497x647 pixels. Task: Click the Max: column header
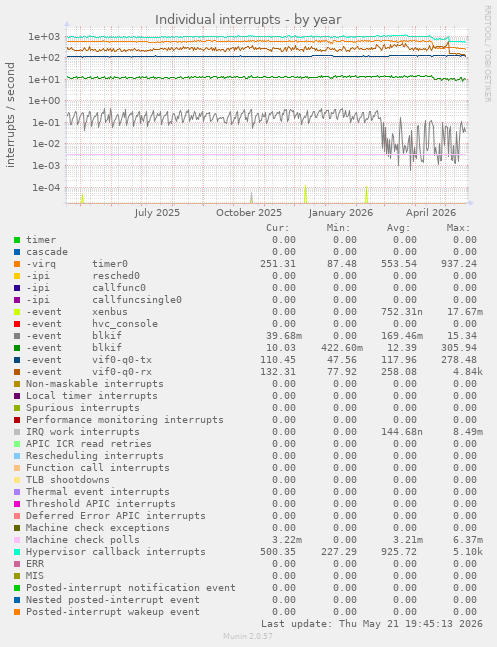(x=458, y=228)
